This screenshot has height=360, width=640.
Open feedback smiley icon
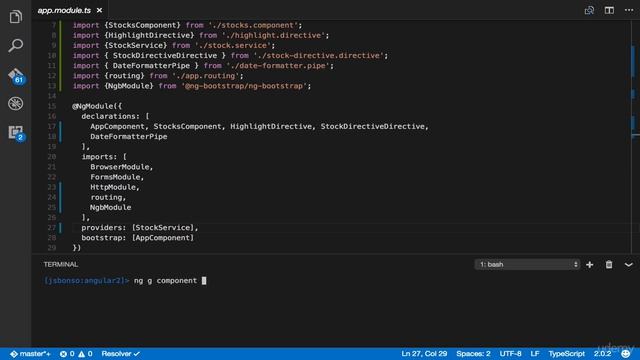tap(626, 354)
